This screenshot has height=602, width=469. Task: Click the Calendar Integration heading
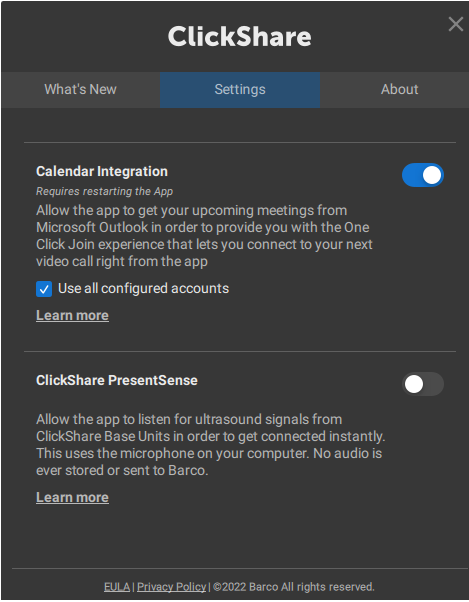click(102, 171)
